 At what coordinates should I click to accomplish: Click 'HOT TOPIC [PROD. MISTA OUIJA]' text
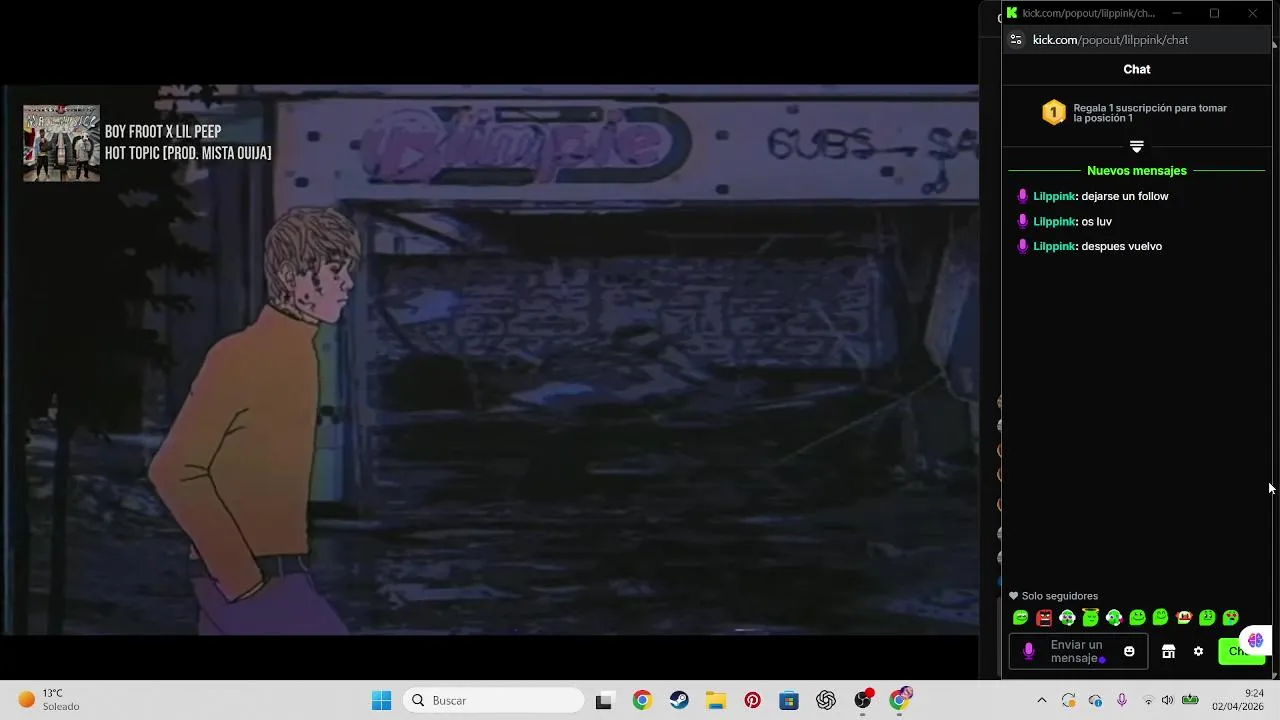pyautogui.click(x=188, y=153)
